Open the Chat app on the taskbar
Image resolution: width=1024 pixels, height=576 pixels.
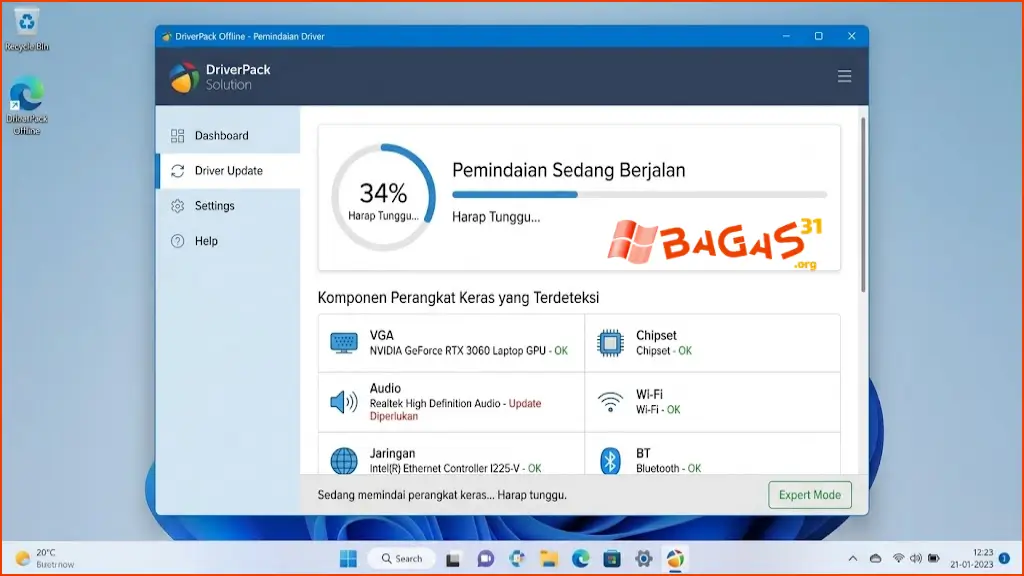[485, 559]
